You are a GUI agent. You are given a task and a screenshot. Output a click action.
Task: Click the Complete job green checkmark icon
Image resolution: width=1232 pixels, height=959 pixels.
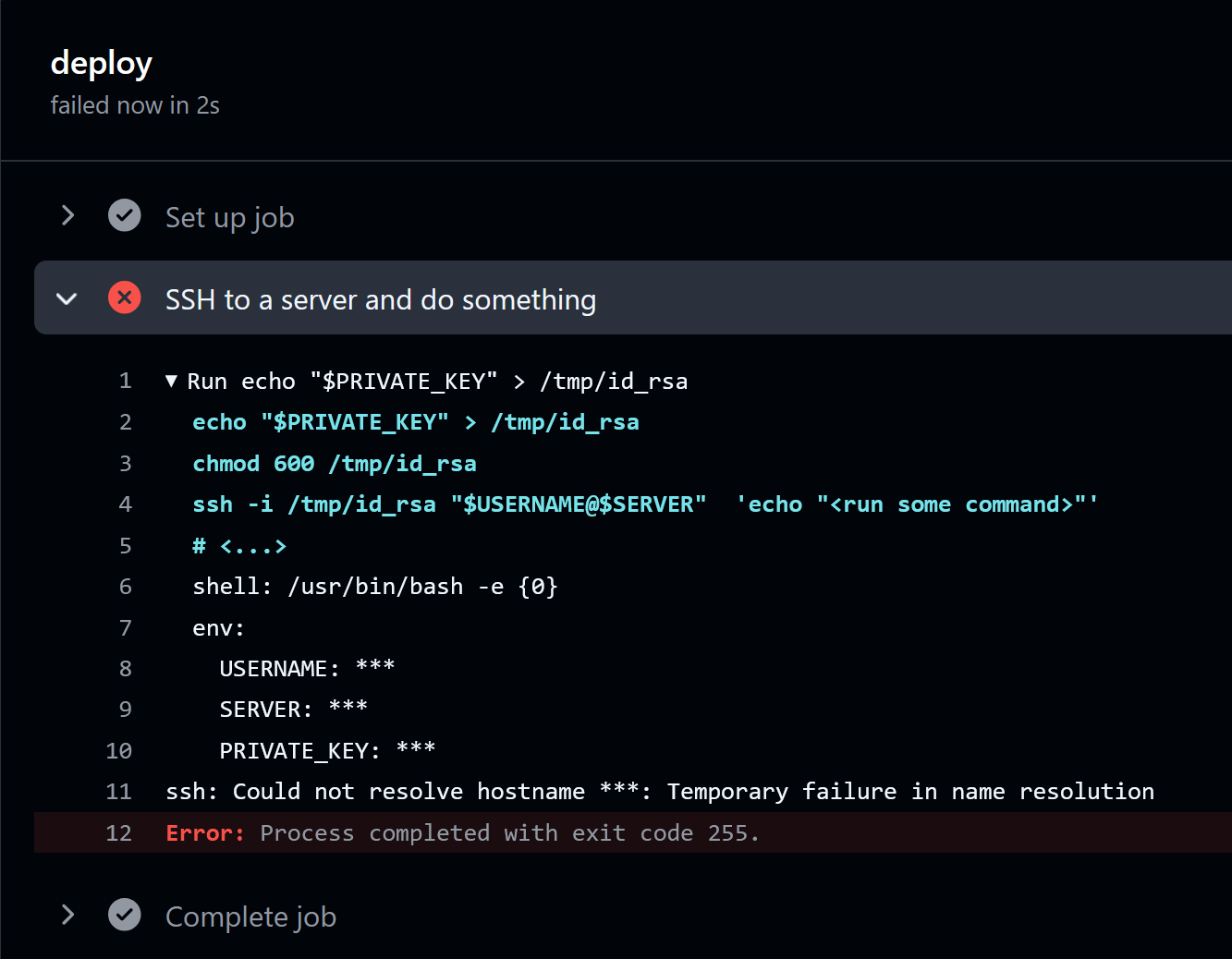point(125,915)
